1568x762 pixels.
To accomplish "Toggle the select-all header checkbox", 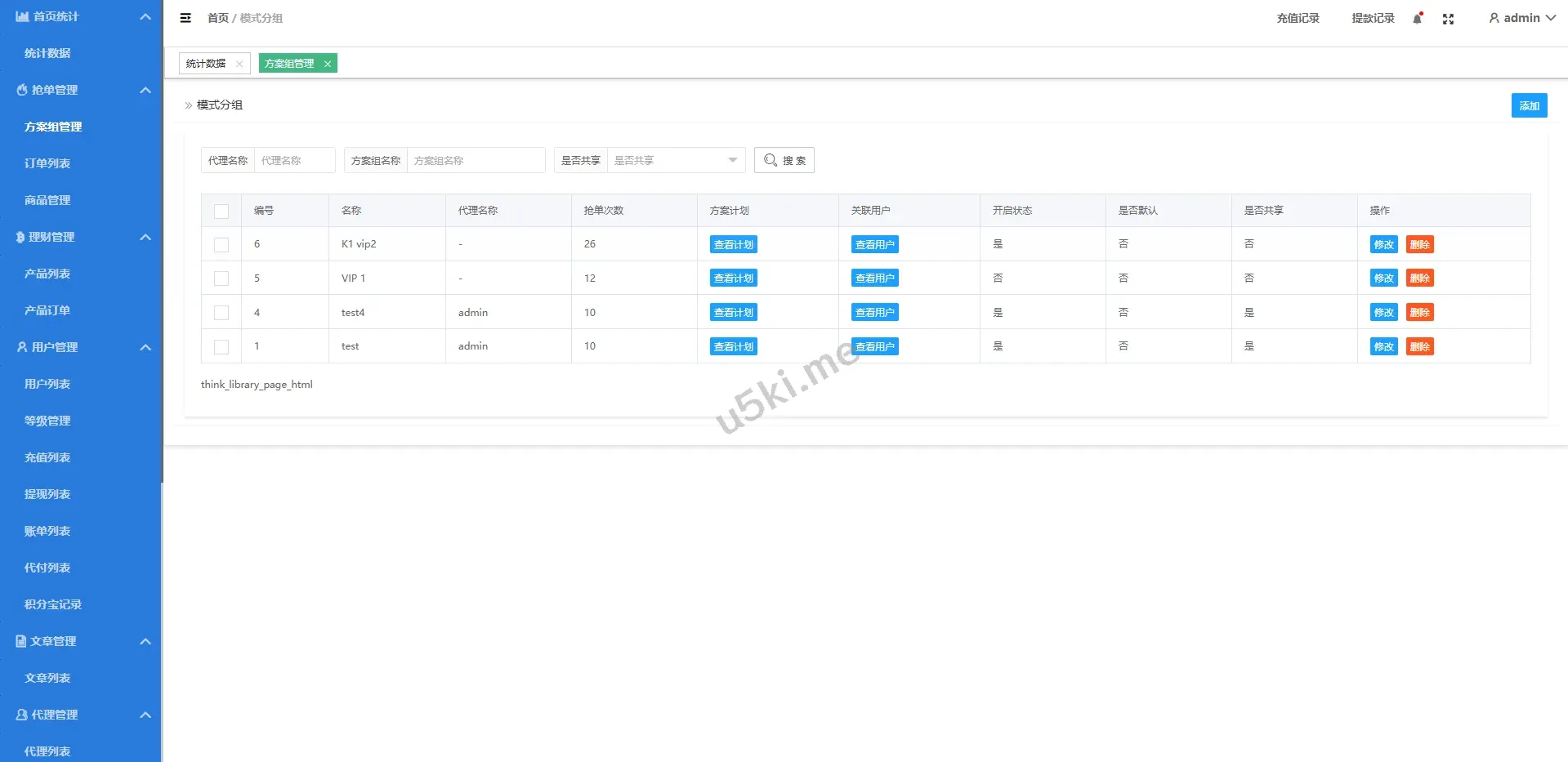I will pos(221,211).
